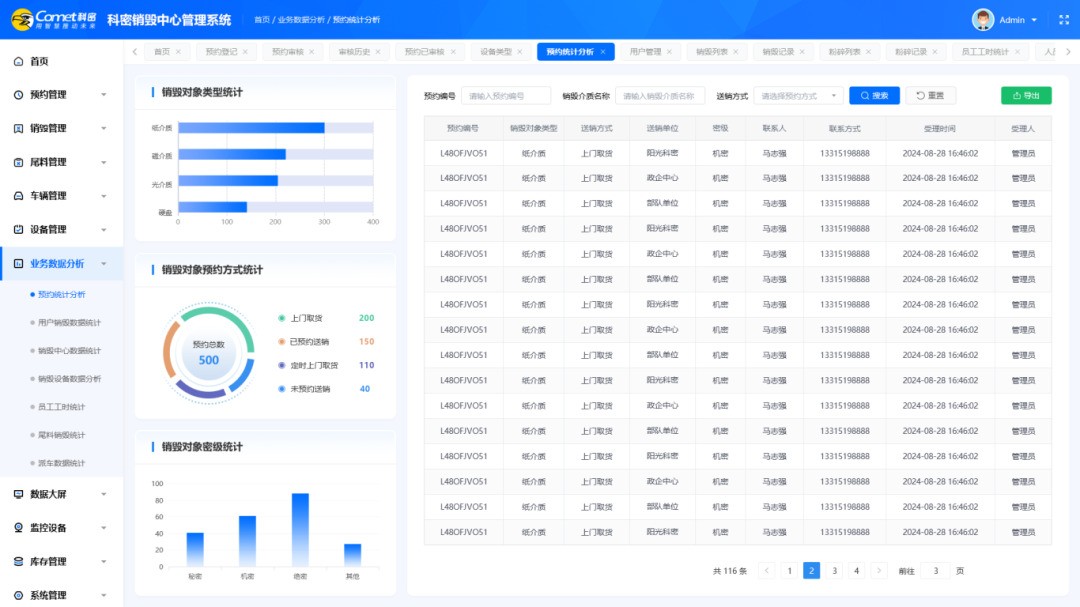This screenshot has width=1080, height=607.
Task: Close the 预约统计分析 tab using its X
Action: click(603, 52)
